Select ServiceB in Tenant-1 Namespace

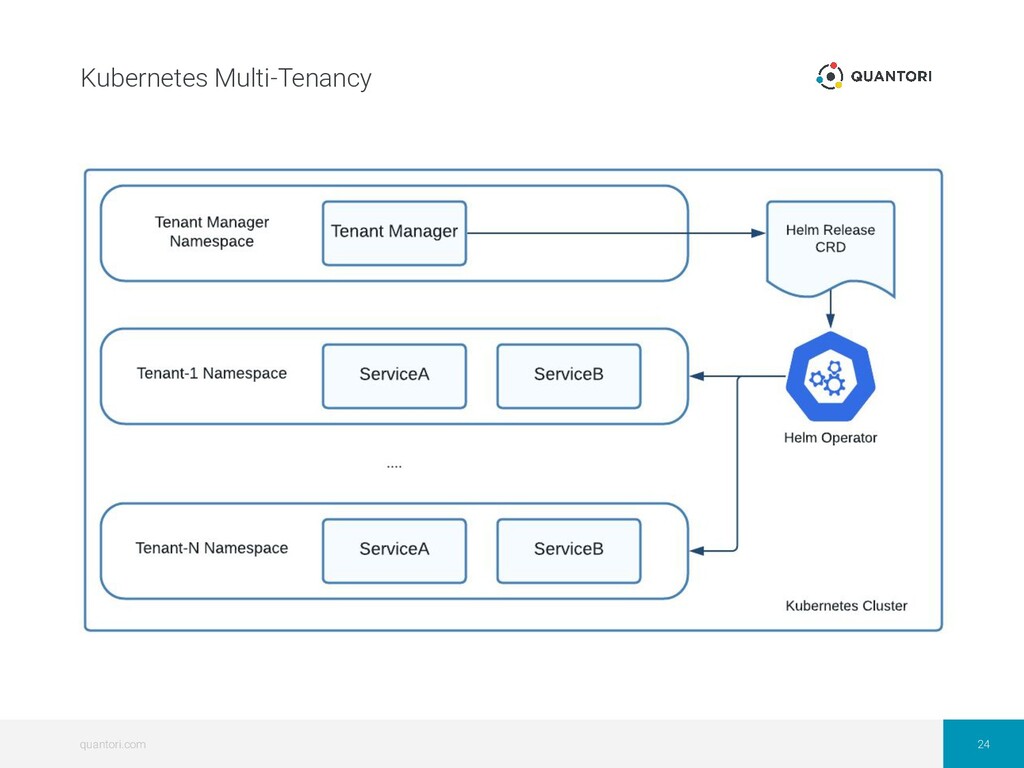[x=569, y=376]
